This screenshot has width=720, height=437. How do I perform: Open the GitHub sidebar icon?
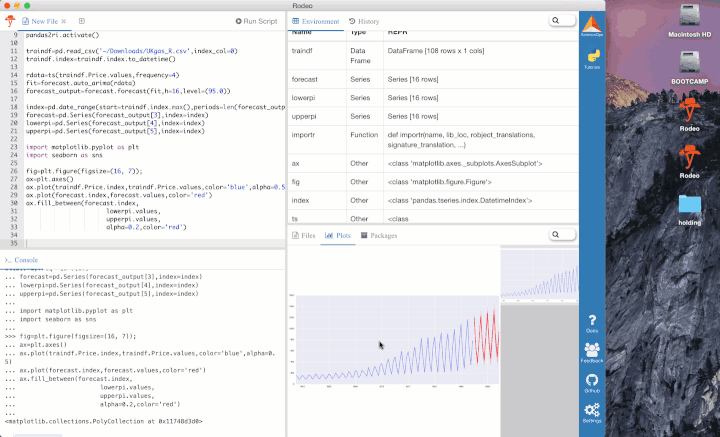(592, 383)
